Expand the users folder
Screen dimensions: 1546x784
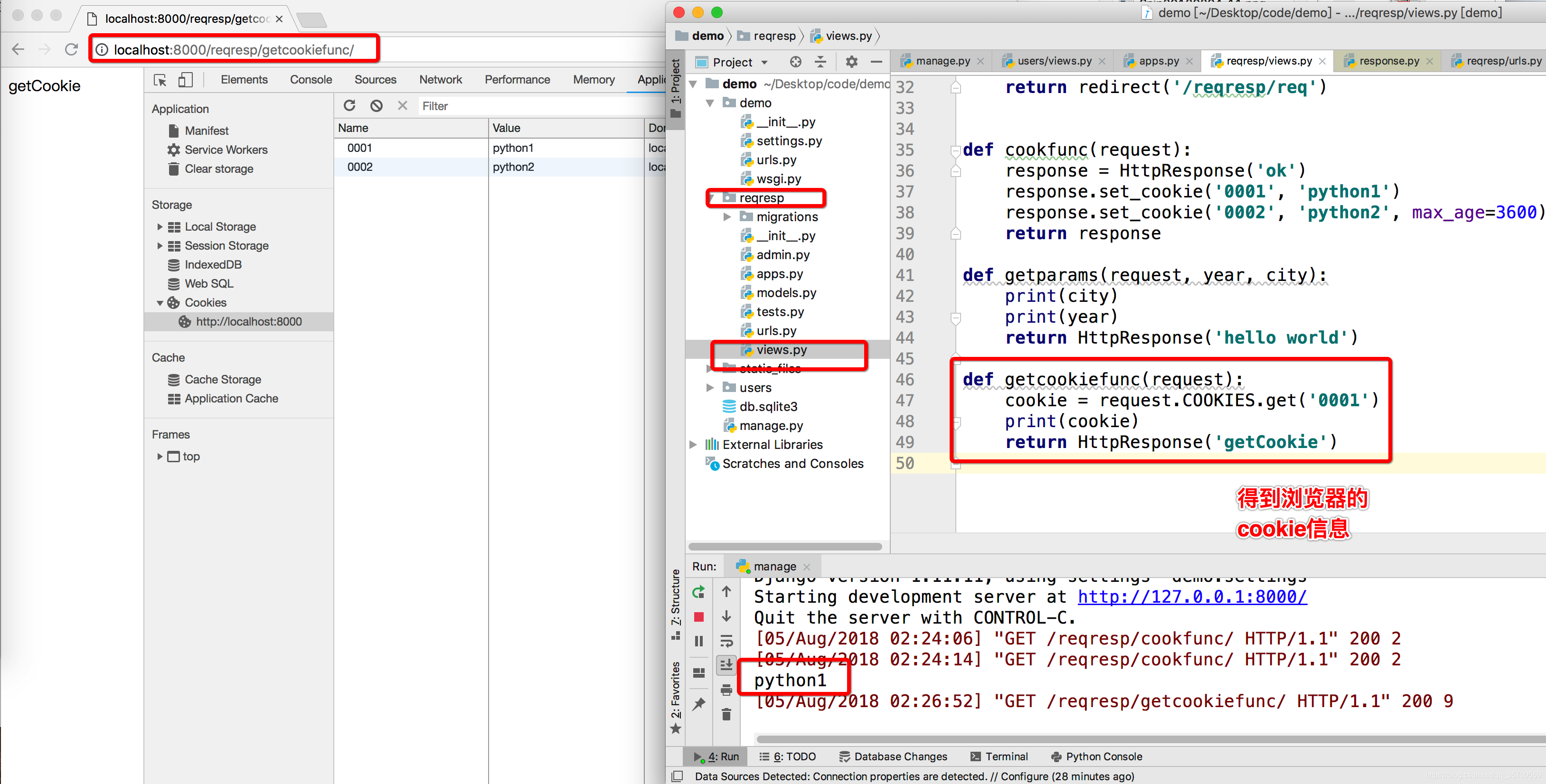[710, 388]
